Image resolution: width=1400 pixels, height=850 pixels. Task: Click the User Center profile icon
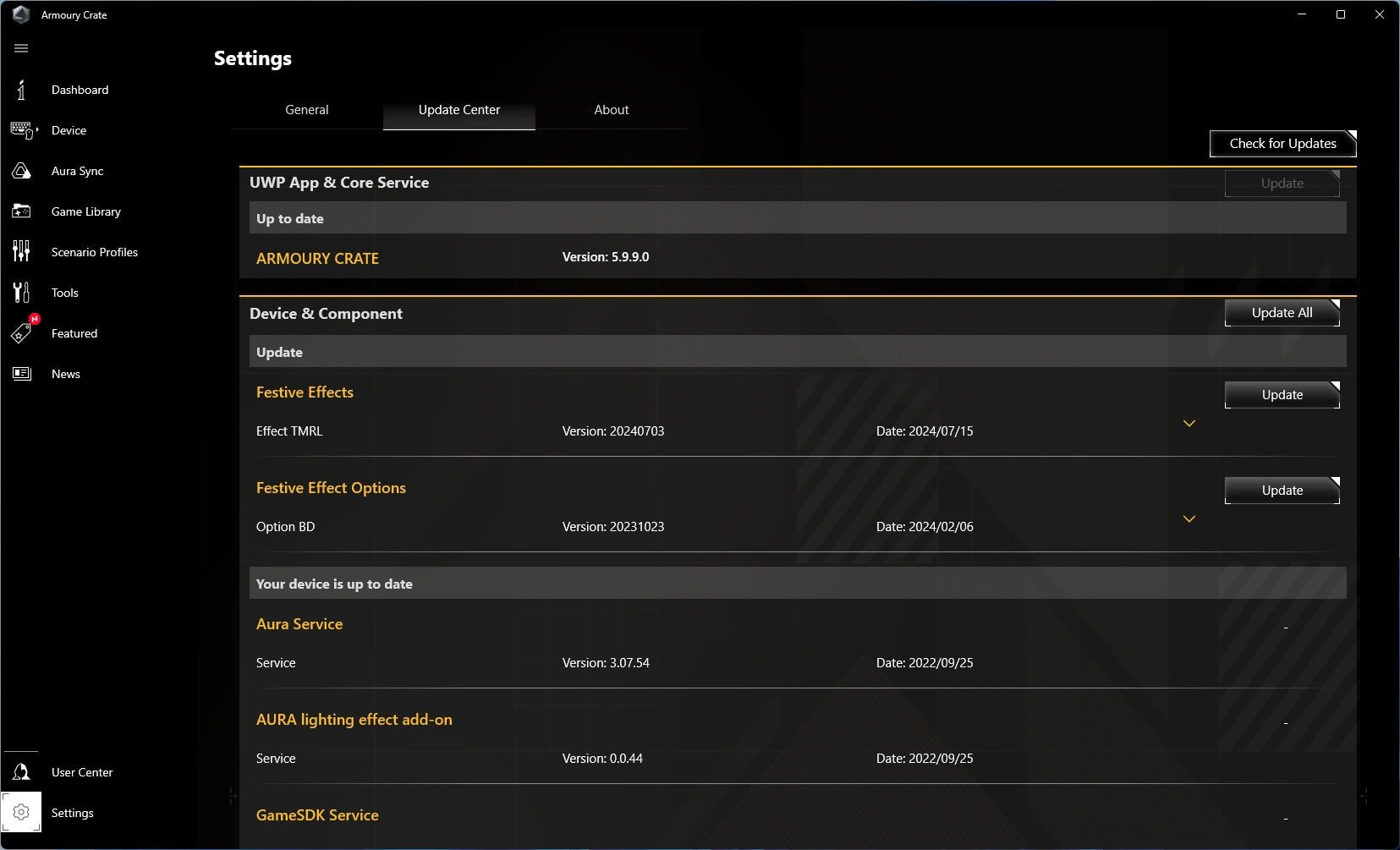pos(21,772)
